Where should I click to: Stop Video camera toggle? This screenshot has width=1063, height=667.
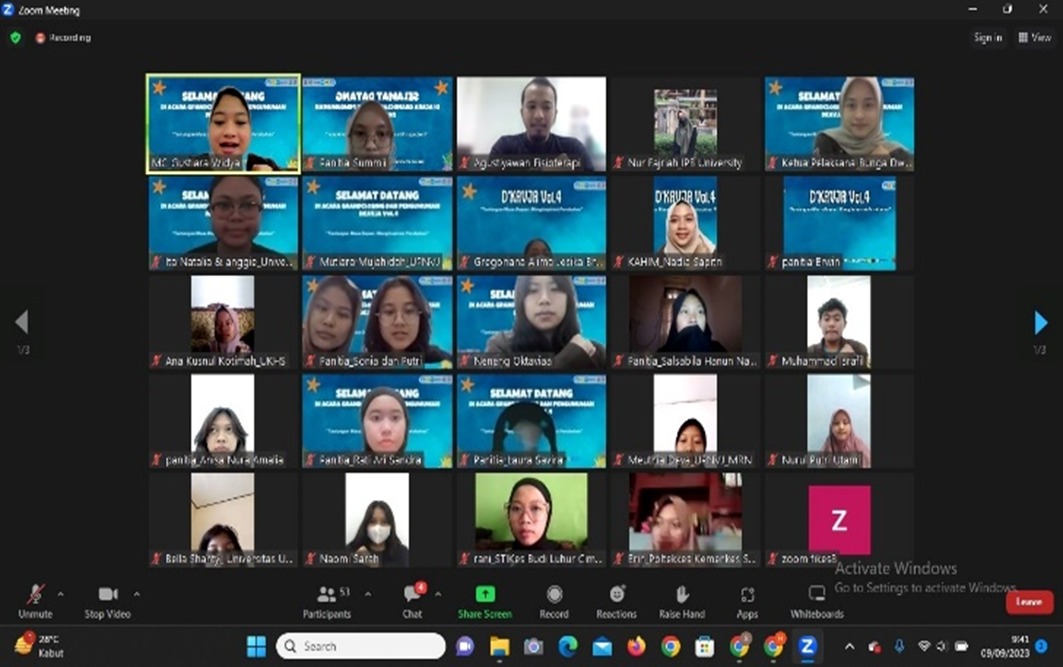[108, 599]
